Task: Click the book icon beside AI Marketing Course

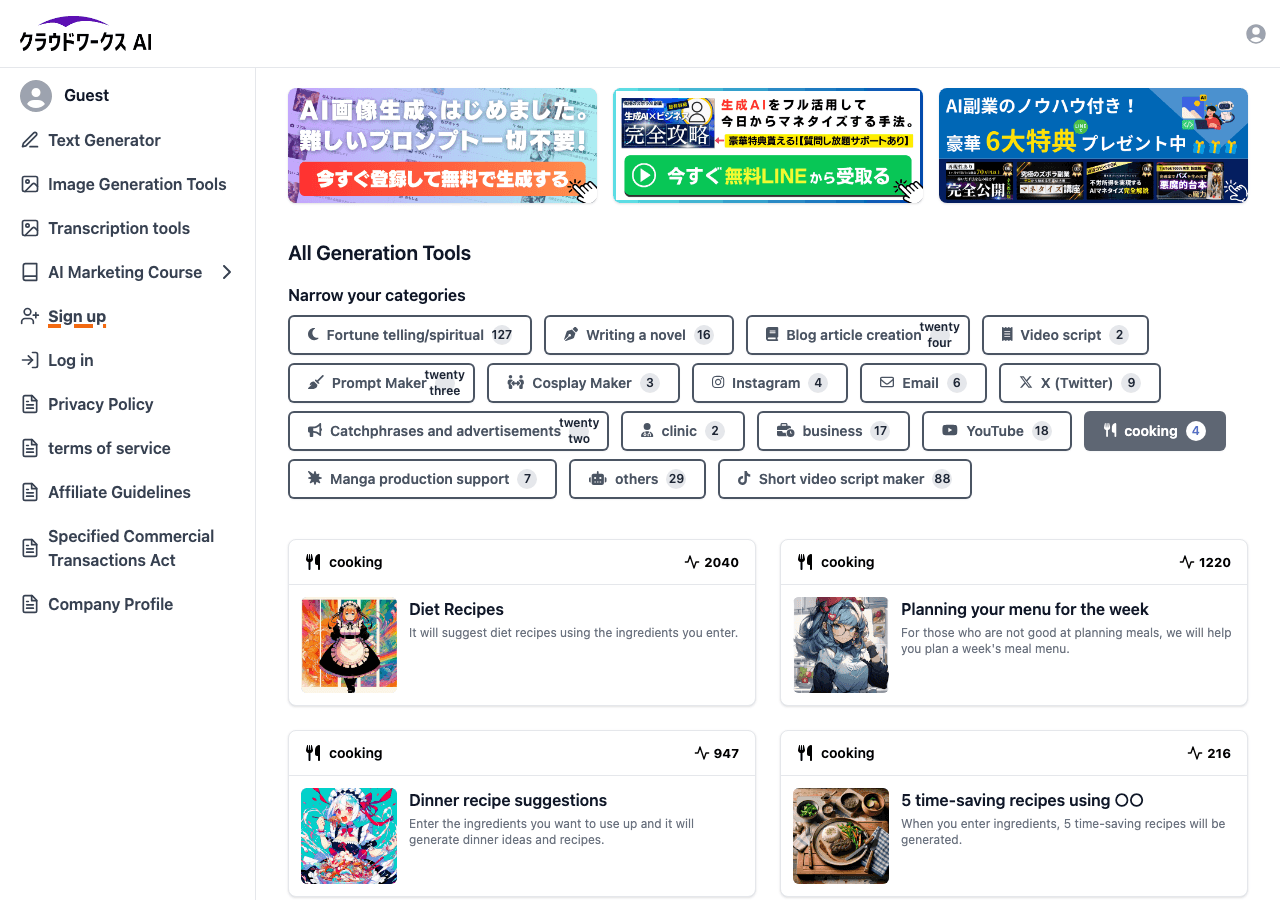Action: (x=30, y=272)
